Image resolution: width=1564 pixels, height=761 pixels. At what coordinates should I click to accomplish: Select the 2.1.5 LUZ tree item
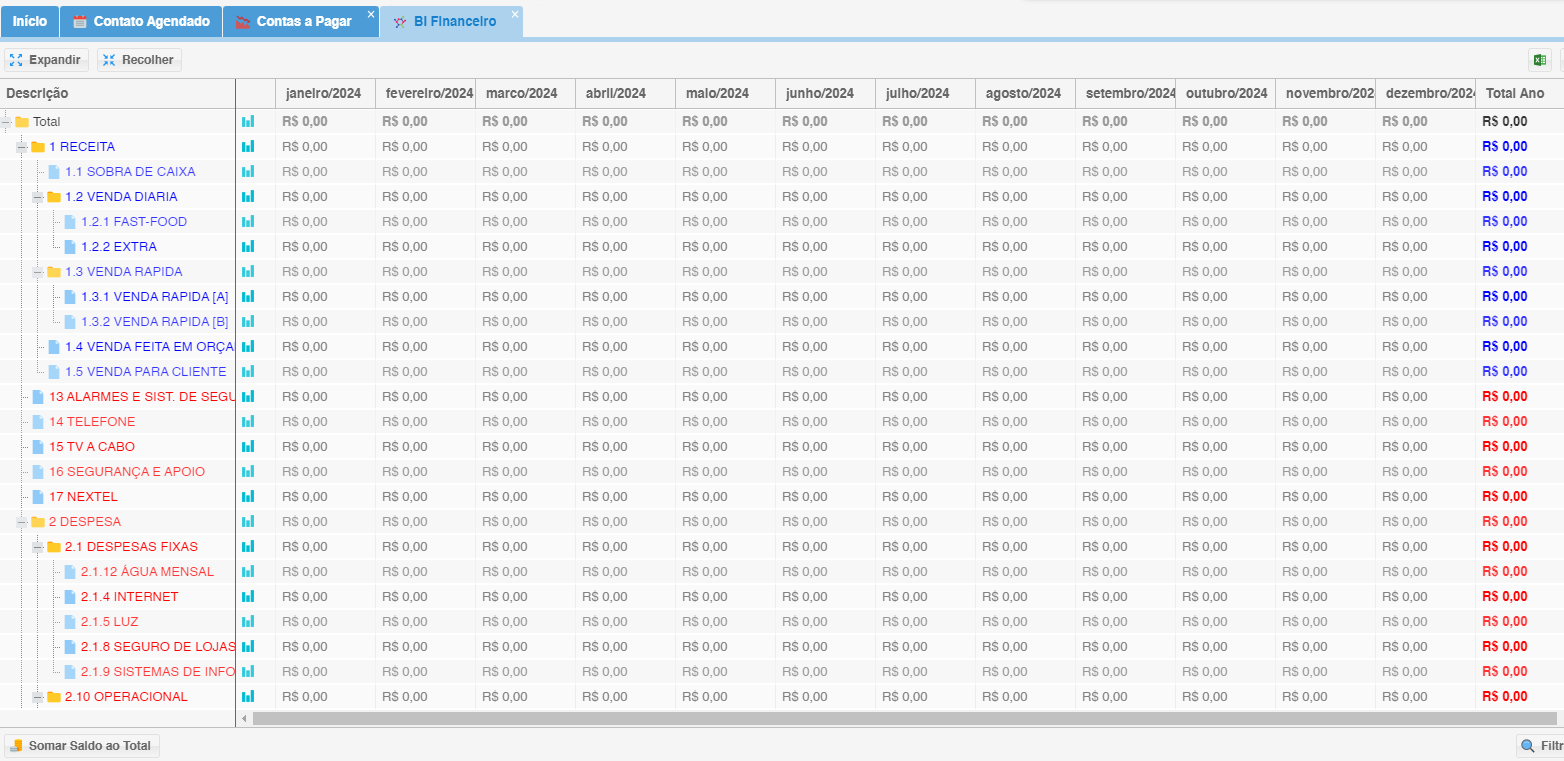tap(110, 621)
